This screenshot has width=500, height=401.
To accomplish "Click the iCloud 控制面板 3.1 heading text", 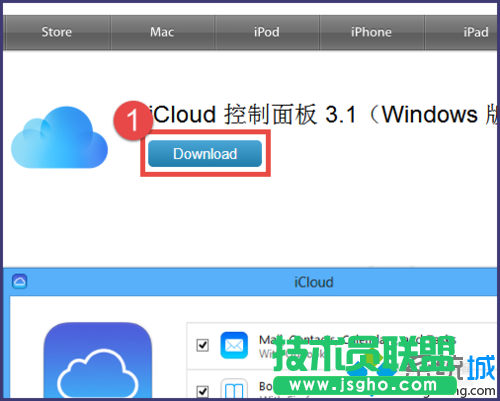I will [x=323, y=114].
